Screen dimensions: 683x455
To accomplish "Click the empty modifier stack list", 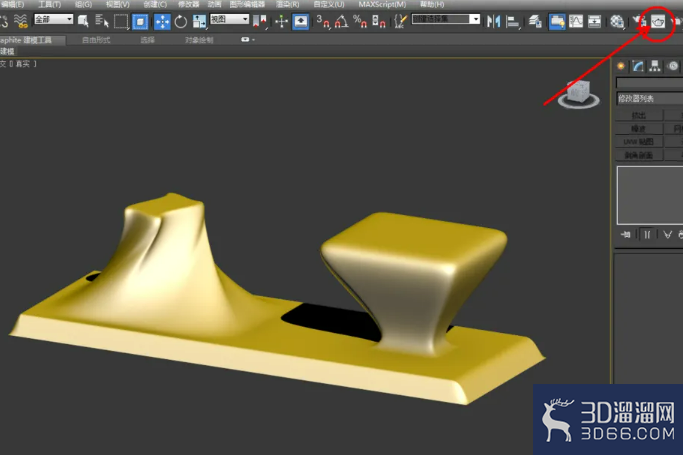I will [650, 195].
